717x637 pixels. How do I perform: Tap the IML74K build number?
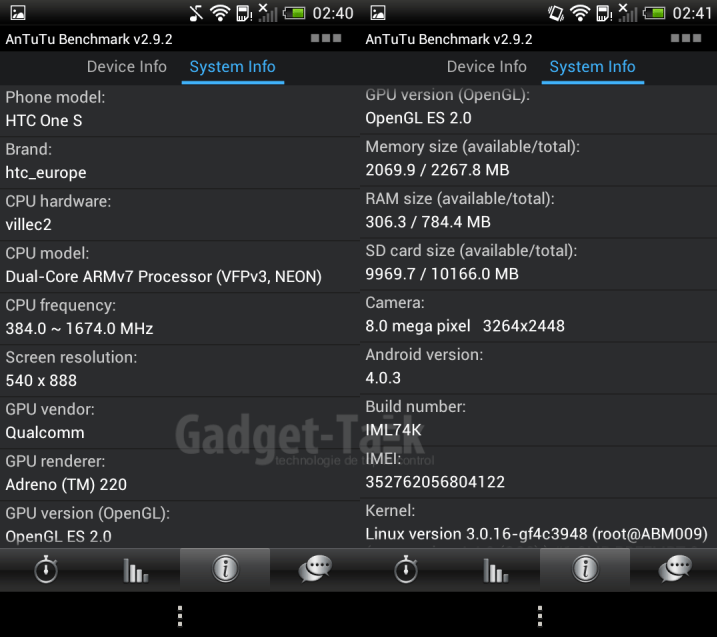(x=393, y=430)
